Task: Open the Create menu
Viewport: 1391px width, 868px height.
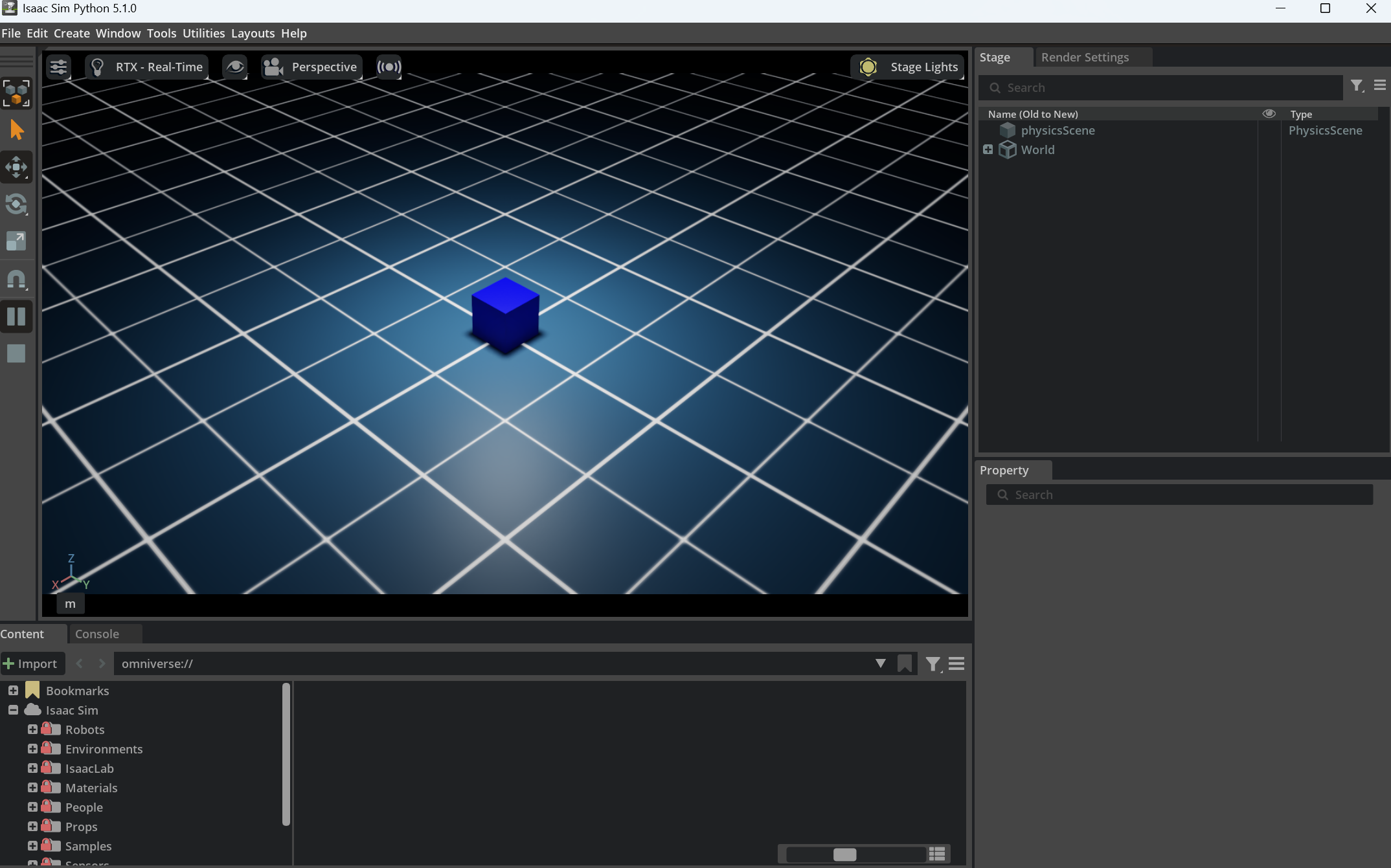Action: pos(71,33)
